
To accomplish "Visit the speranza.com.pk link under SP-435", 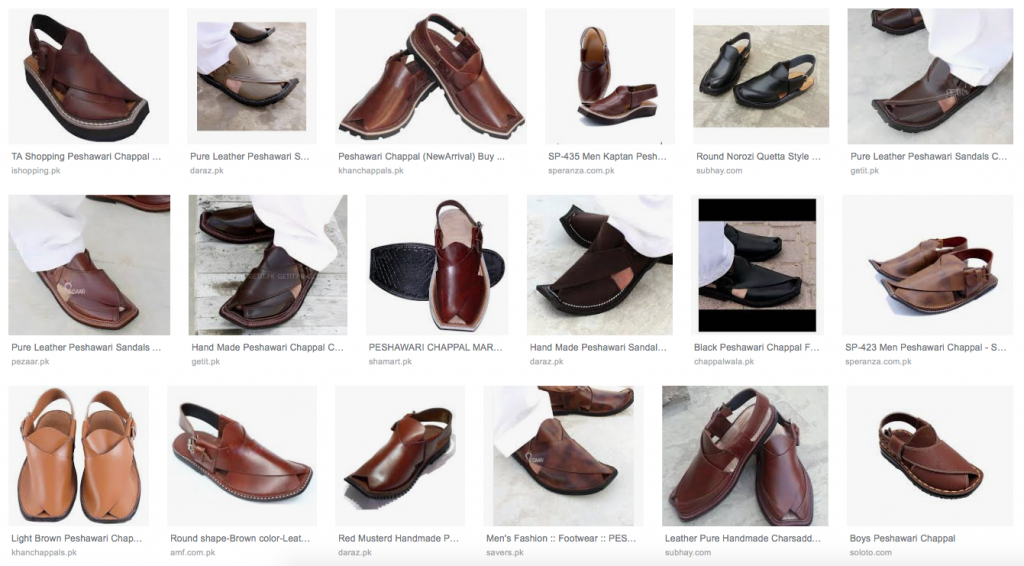I will pyautogui.click(x=581, y=170).
